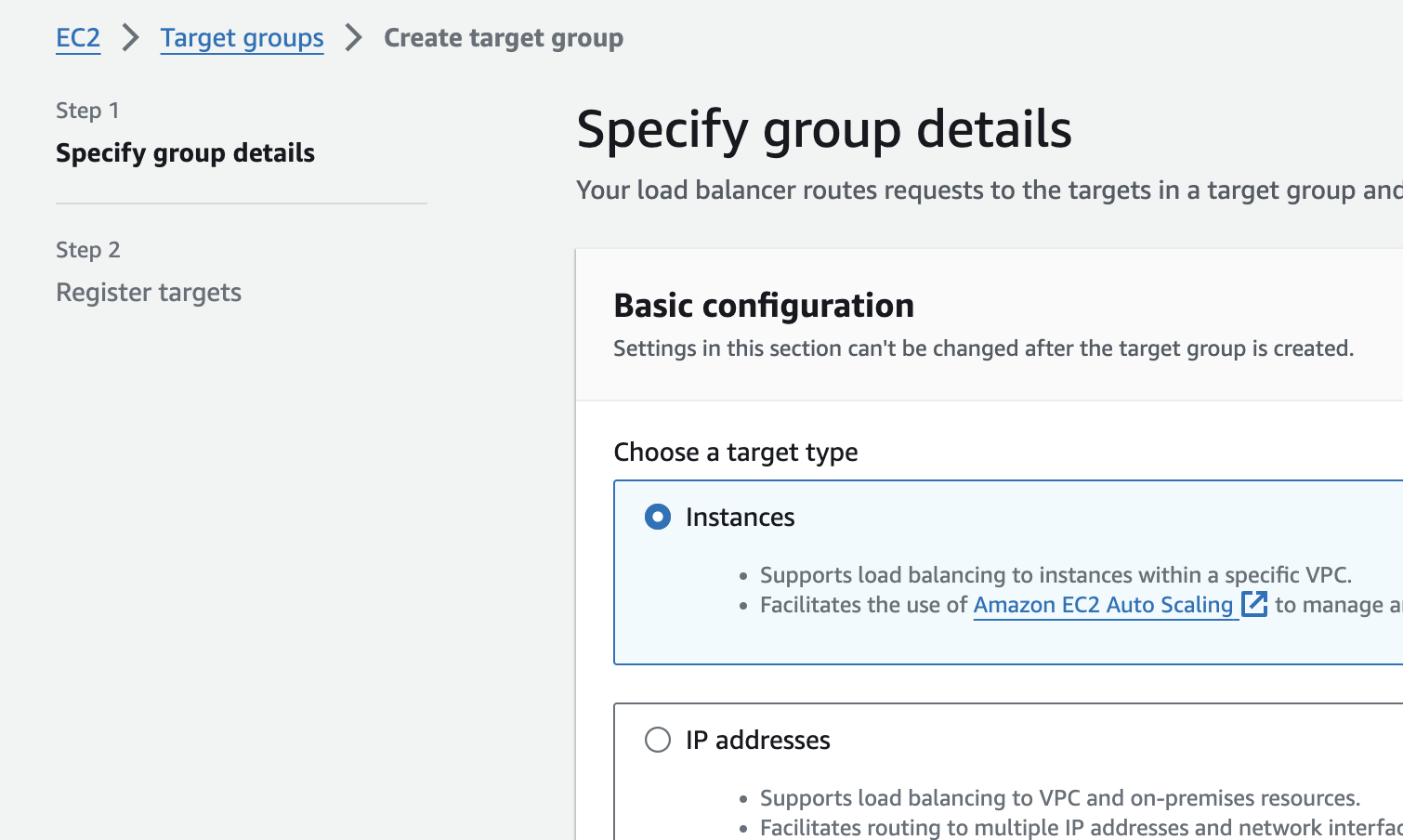Click the Instances option label text

point(740,518)
